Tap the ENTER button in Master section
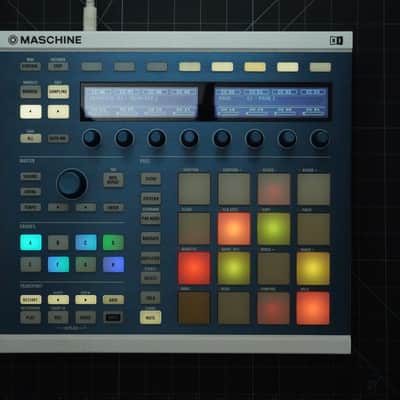 tap(113, 207)
